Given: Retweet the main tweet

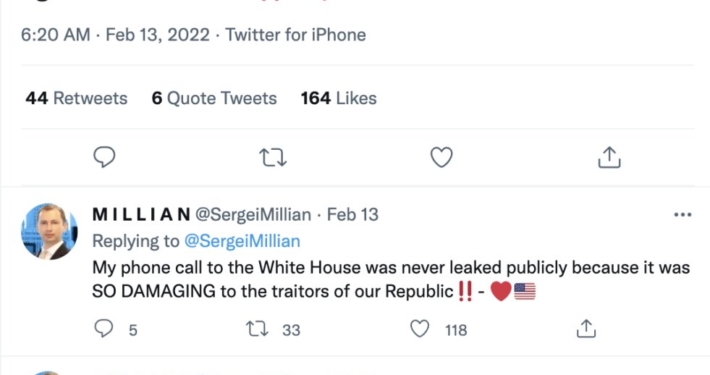Looking at the screenshot, I should click(x=273, y=158).
